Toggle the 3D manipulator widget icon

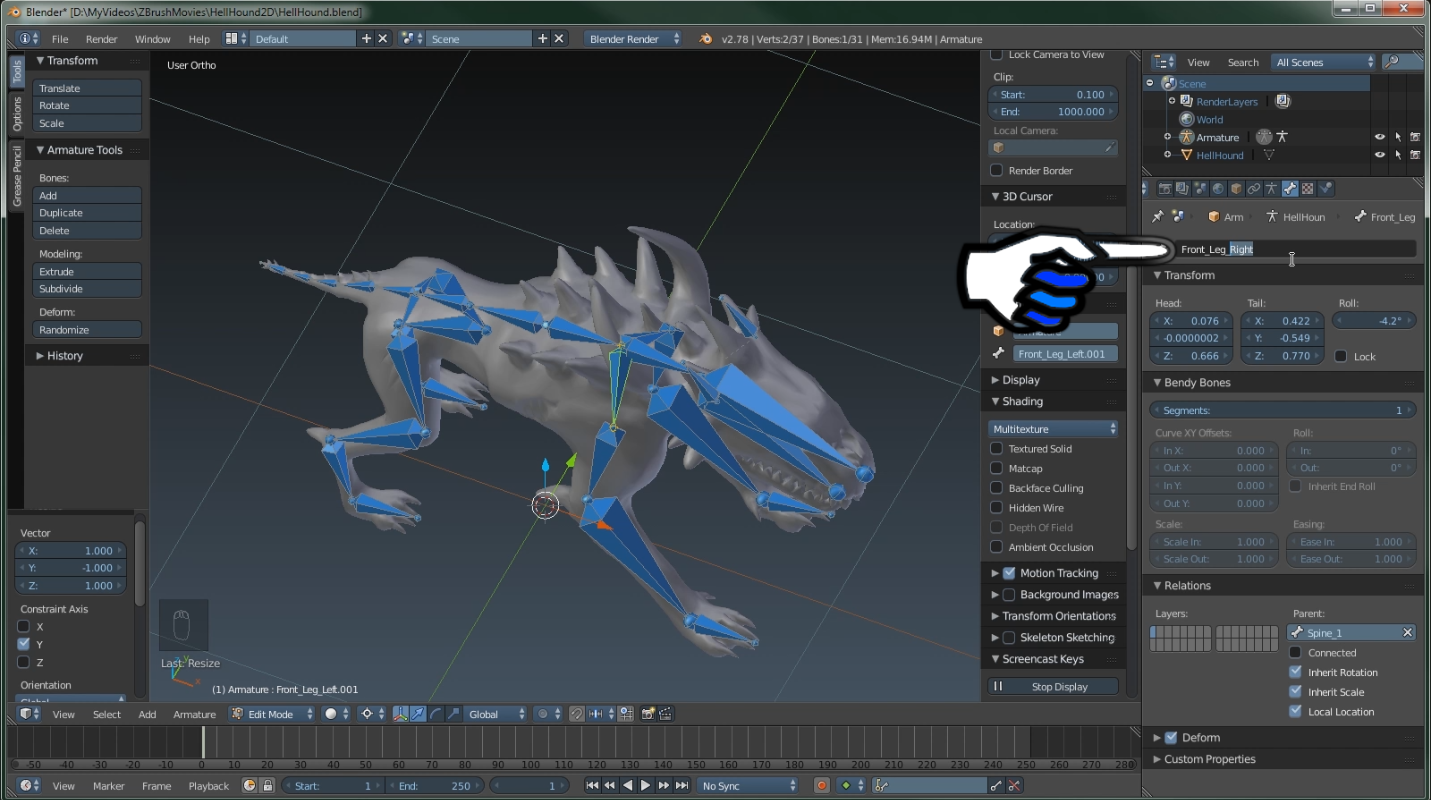401,714
